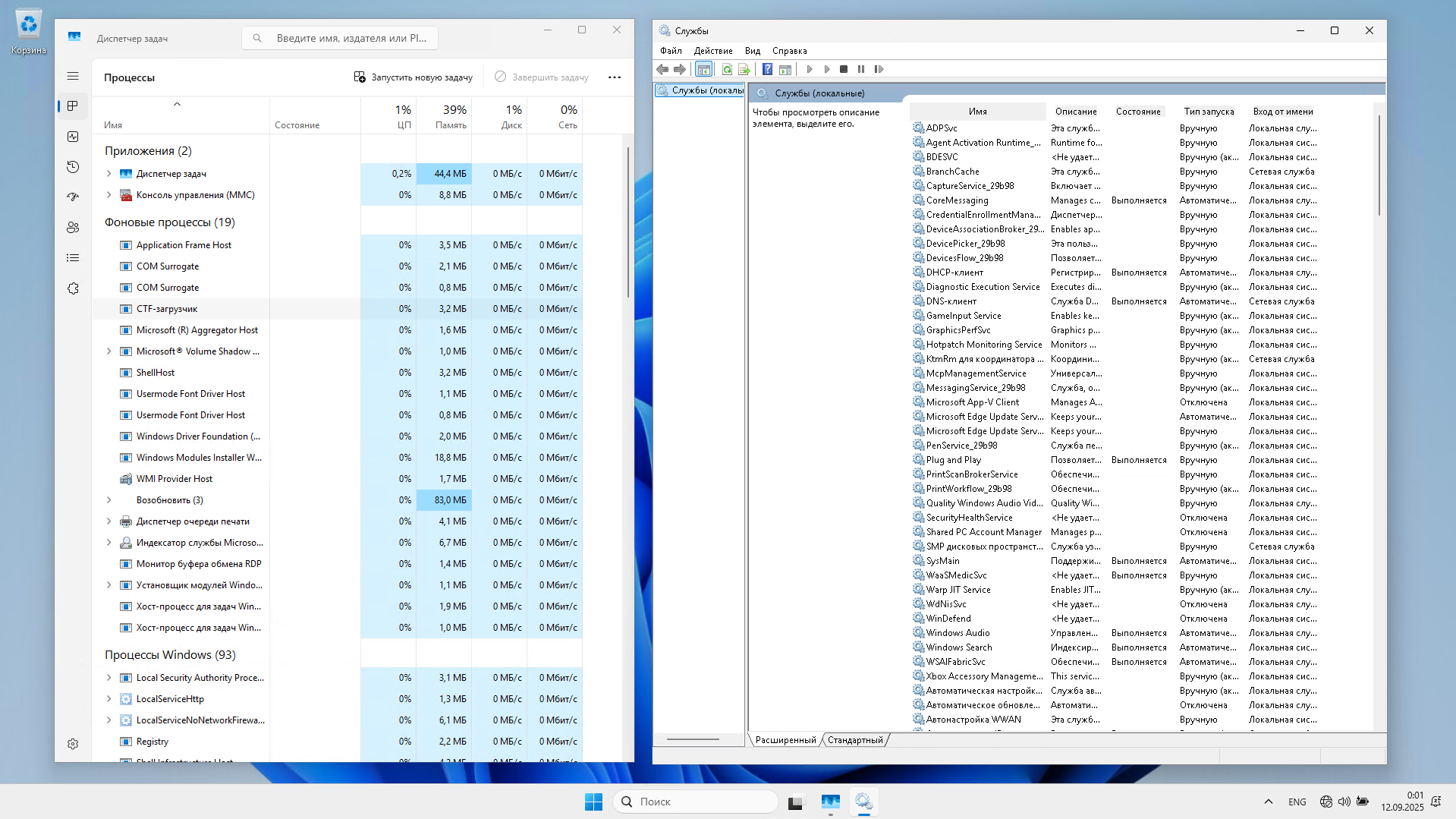
Task: Expand Консоль управления (MMC) process row
Action: tap(108, 195)
